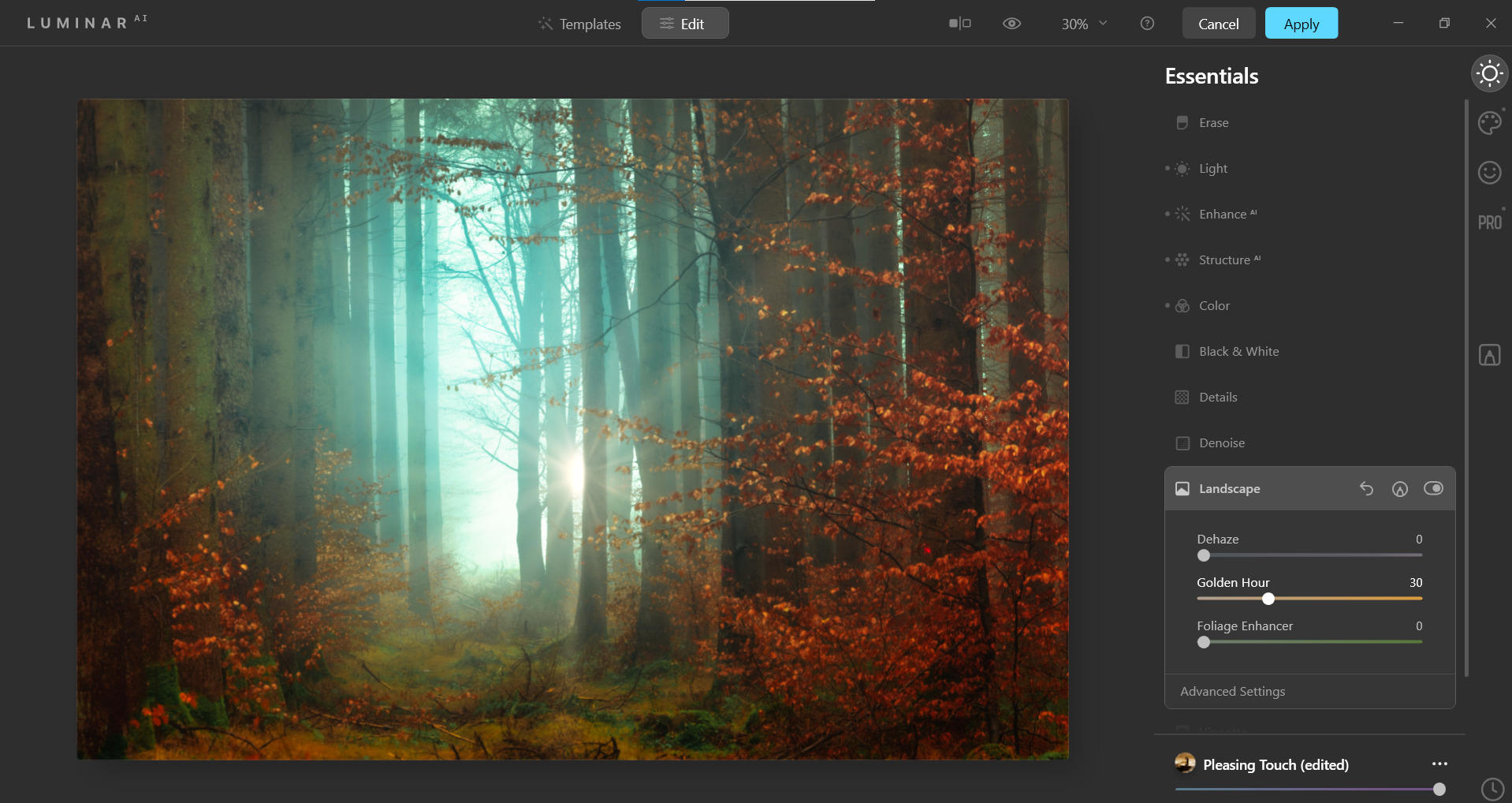The height and width of the screenshot is (803, 1512).
Task: Open the Portrait face tools category
Action: click(1489, 172)
